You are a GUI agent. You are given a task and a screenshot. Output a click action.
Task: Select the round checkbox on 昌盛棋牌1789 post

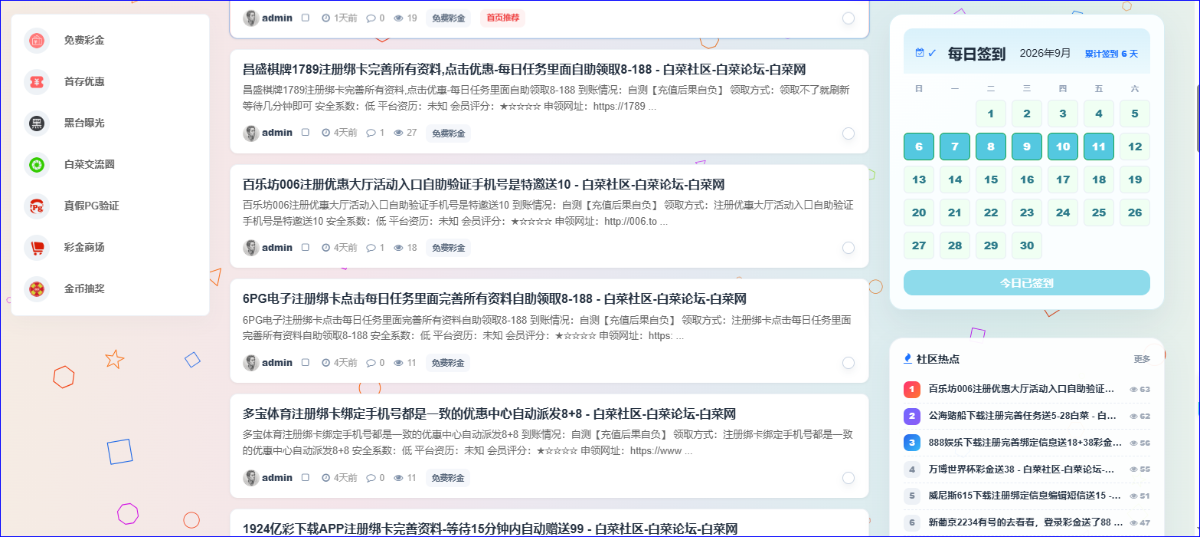848,133
